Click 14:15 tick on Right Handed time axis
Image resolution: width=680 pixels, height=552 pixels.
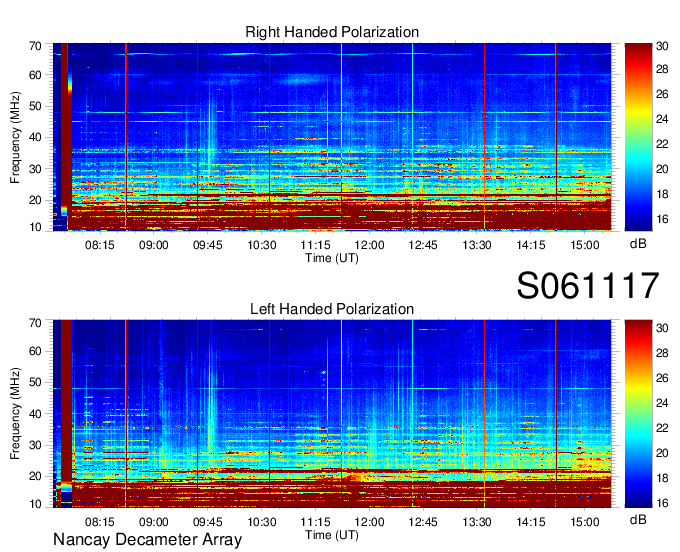pyautogui.click(x=531, y=245)
